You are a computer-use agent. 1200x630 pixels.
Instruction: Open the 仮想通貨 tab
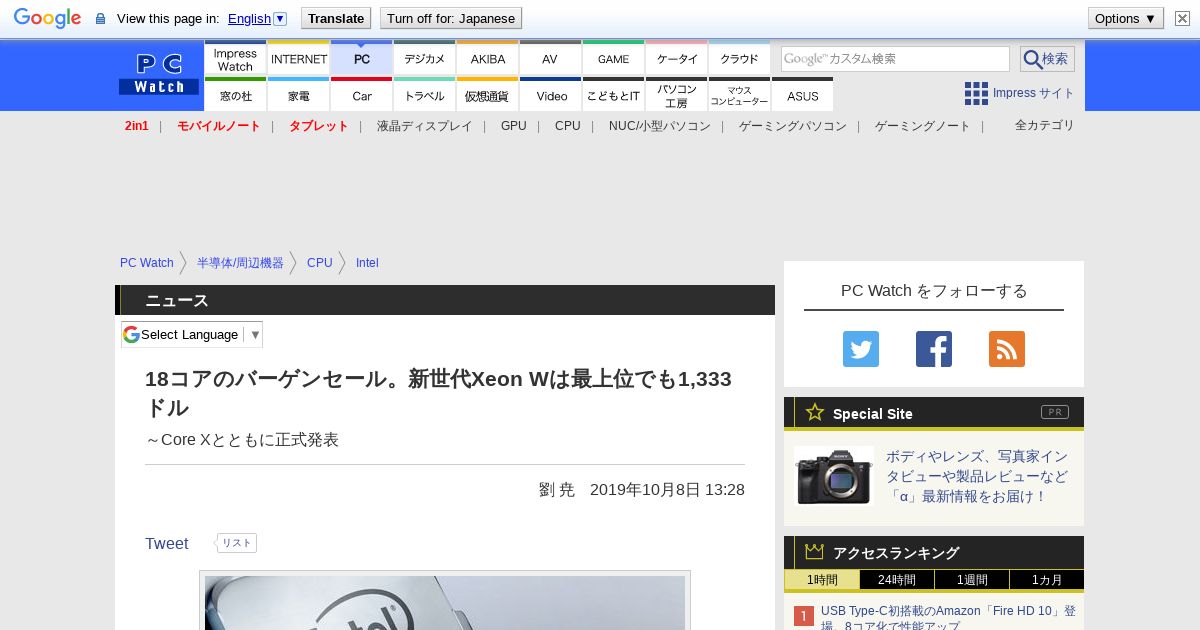click(x=488, y=95)
